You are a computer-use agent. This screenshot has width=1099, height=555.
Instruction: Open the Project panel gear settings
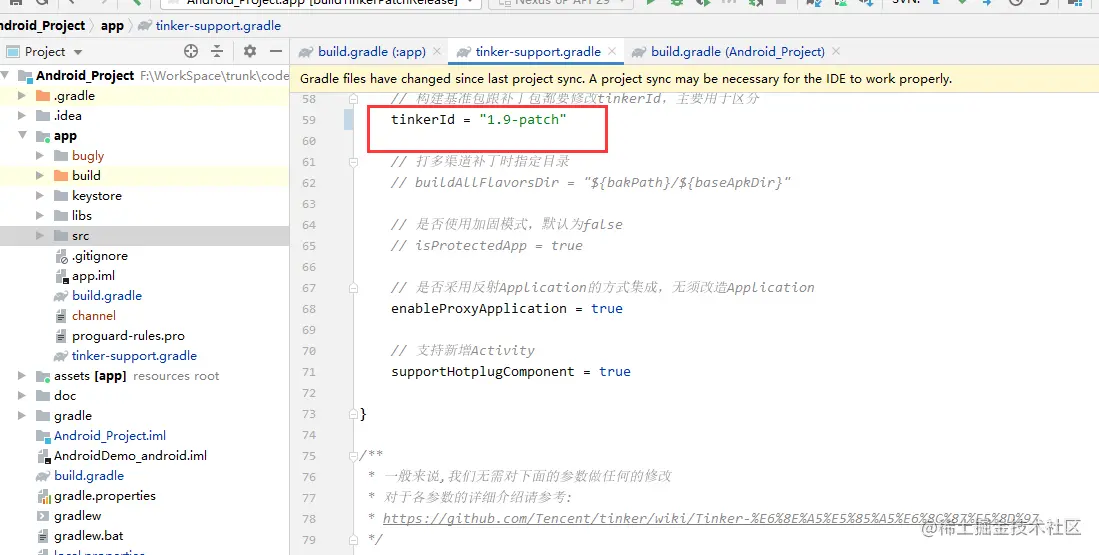pos(250,51)
